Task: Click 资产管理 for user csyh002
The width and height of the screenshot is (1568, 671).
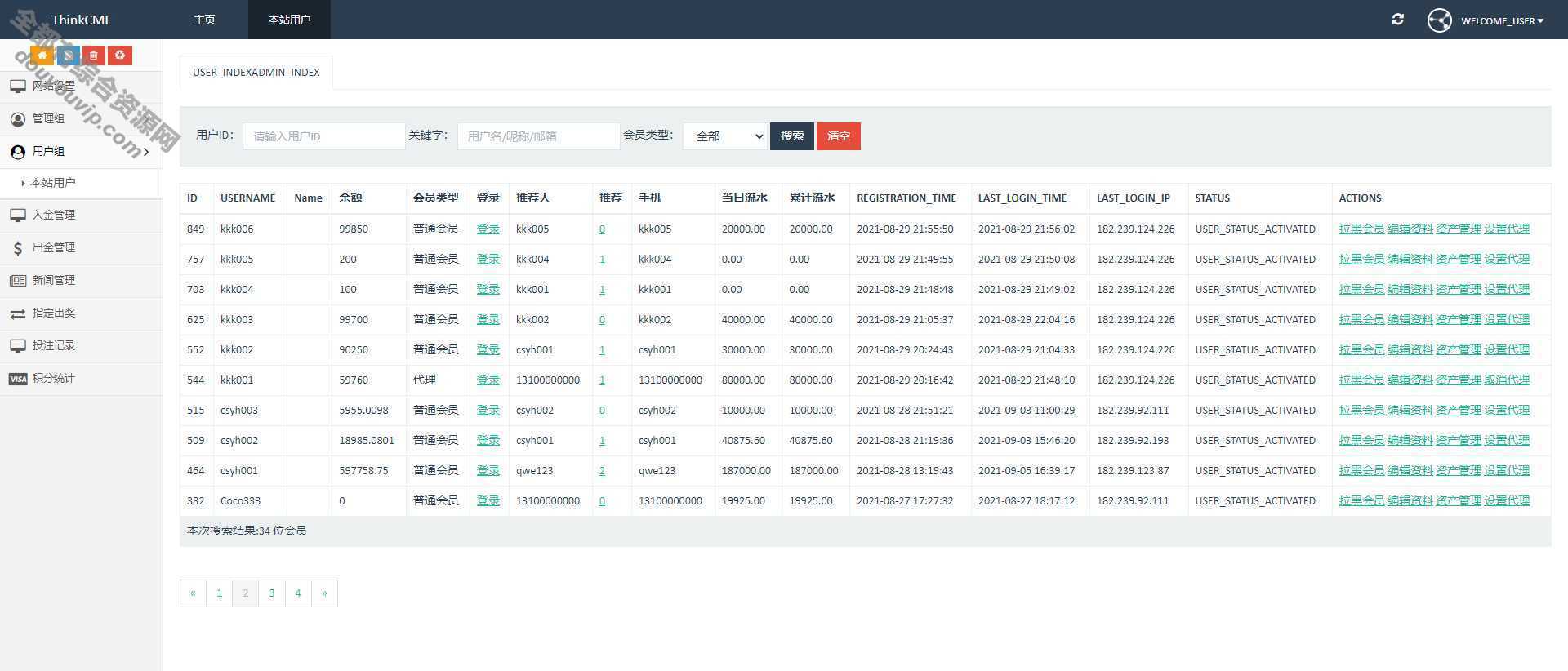Action: point(1458,440)
